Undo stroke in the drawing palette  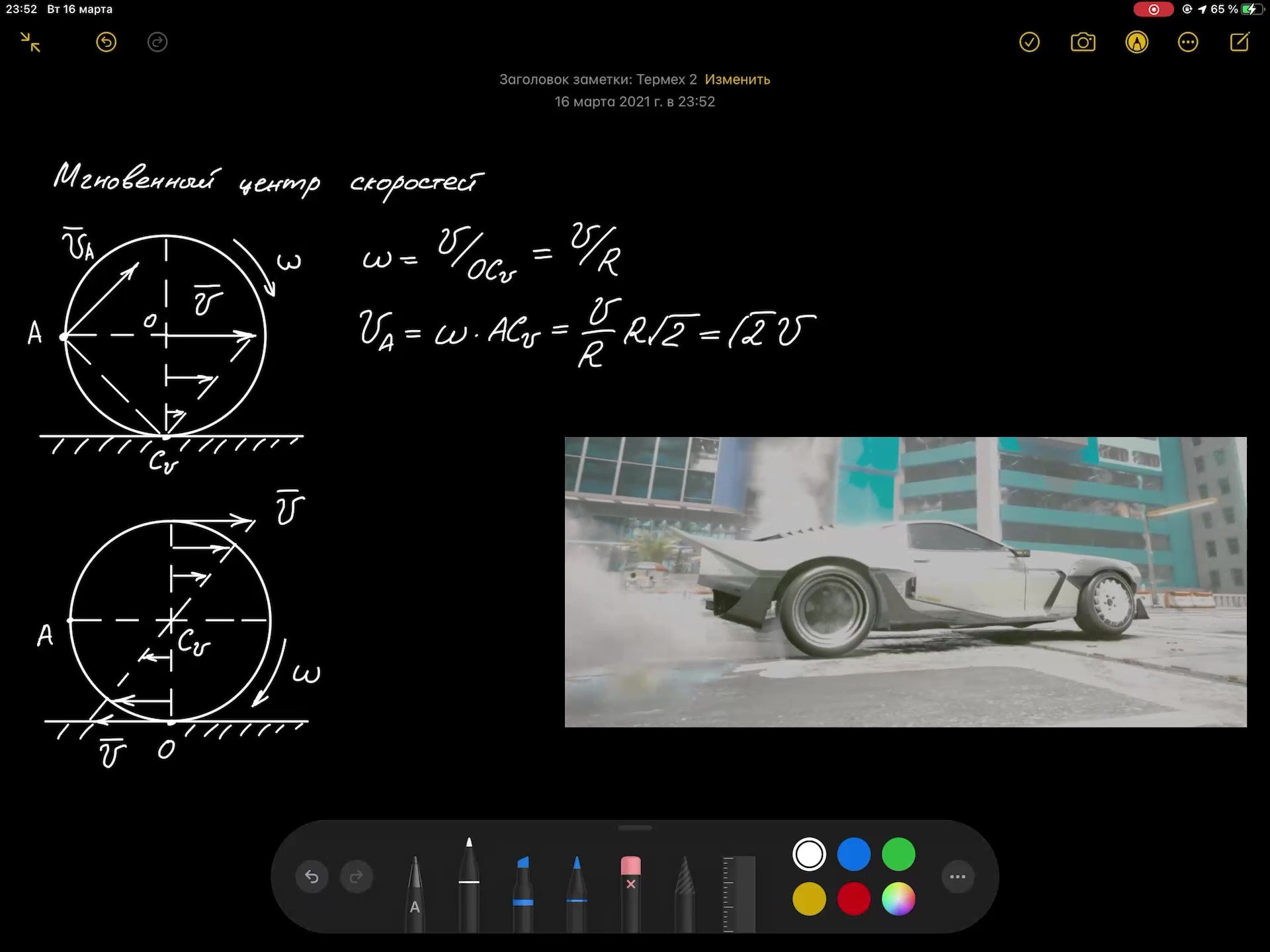312,877
